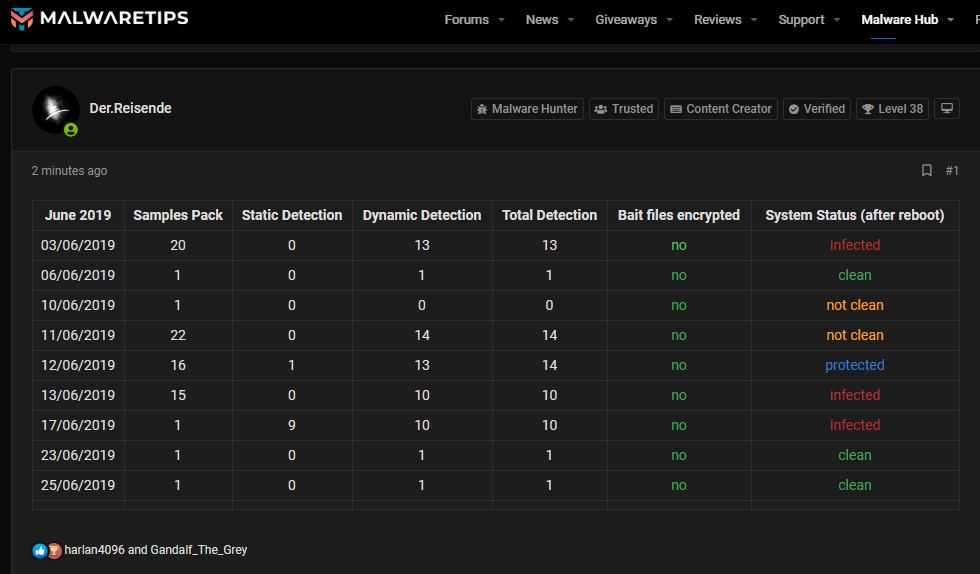Image resolution: width=980 pixels, height=574 pixels.
Task: Click the Level 38 badge
Action: [892, 109]
